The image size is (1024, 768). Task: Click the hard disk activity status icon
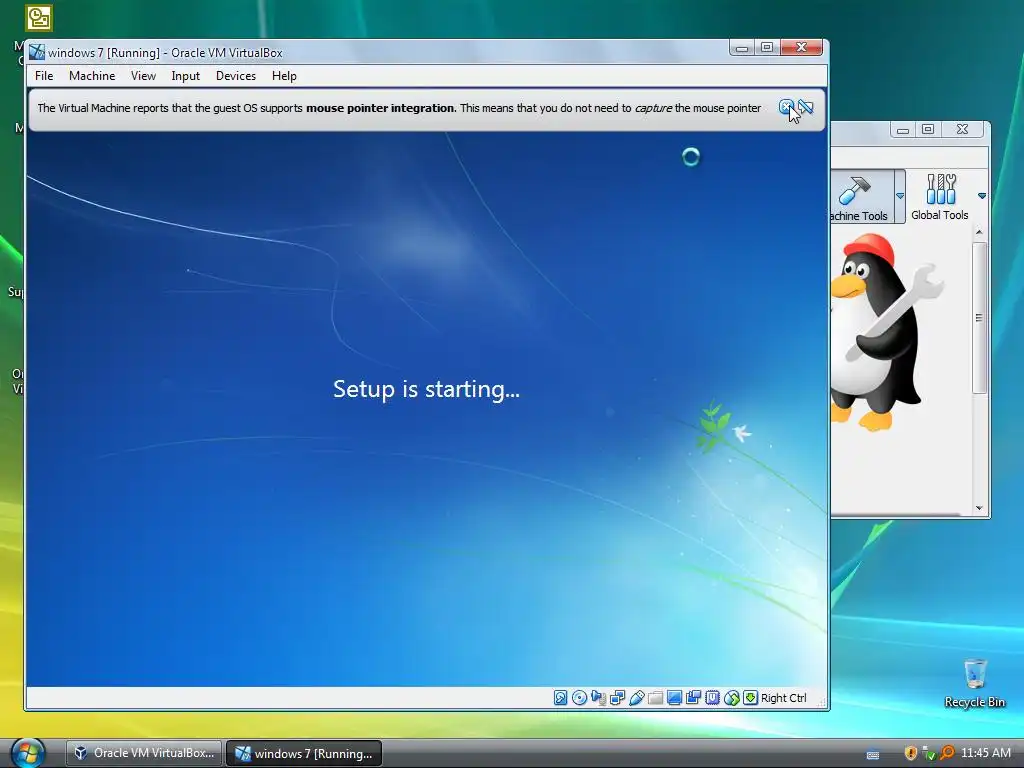560,698
